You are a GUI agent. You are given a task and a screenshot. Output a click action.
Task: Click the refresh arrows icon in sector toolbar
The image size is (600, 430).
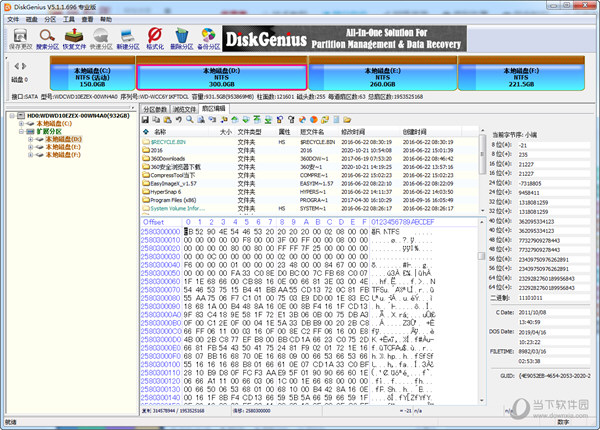pyautogui.click(x=325, y=120)
